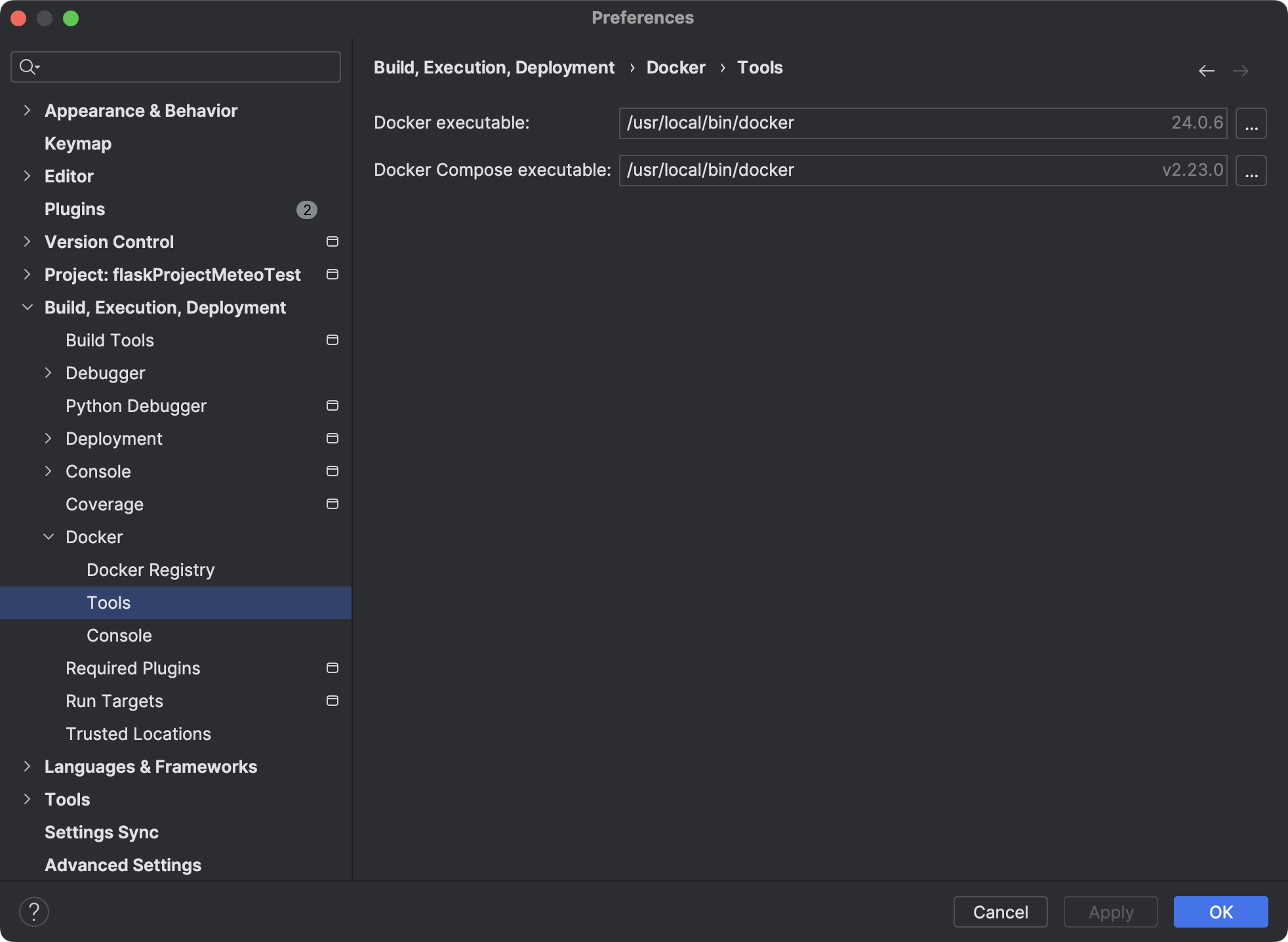Click the modified-settings icon beside Coverage
This screenshot has width=1288, height=942.
(x=332, y=504)
